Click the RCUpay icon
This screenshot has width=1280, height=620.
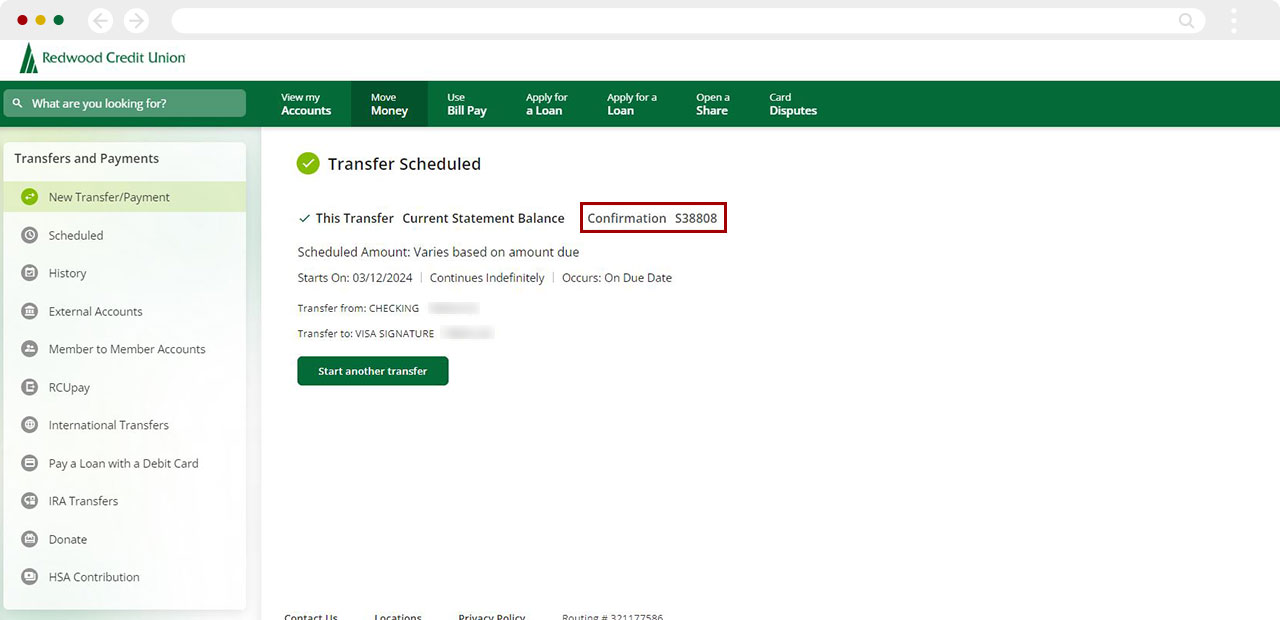point(29,387)
